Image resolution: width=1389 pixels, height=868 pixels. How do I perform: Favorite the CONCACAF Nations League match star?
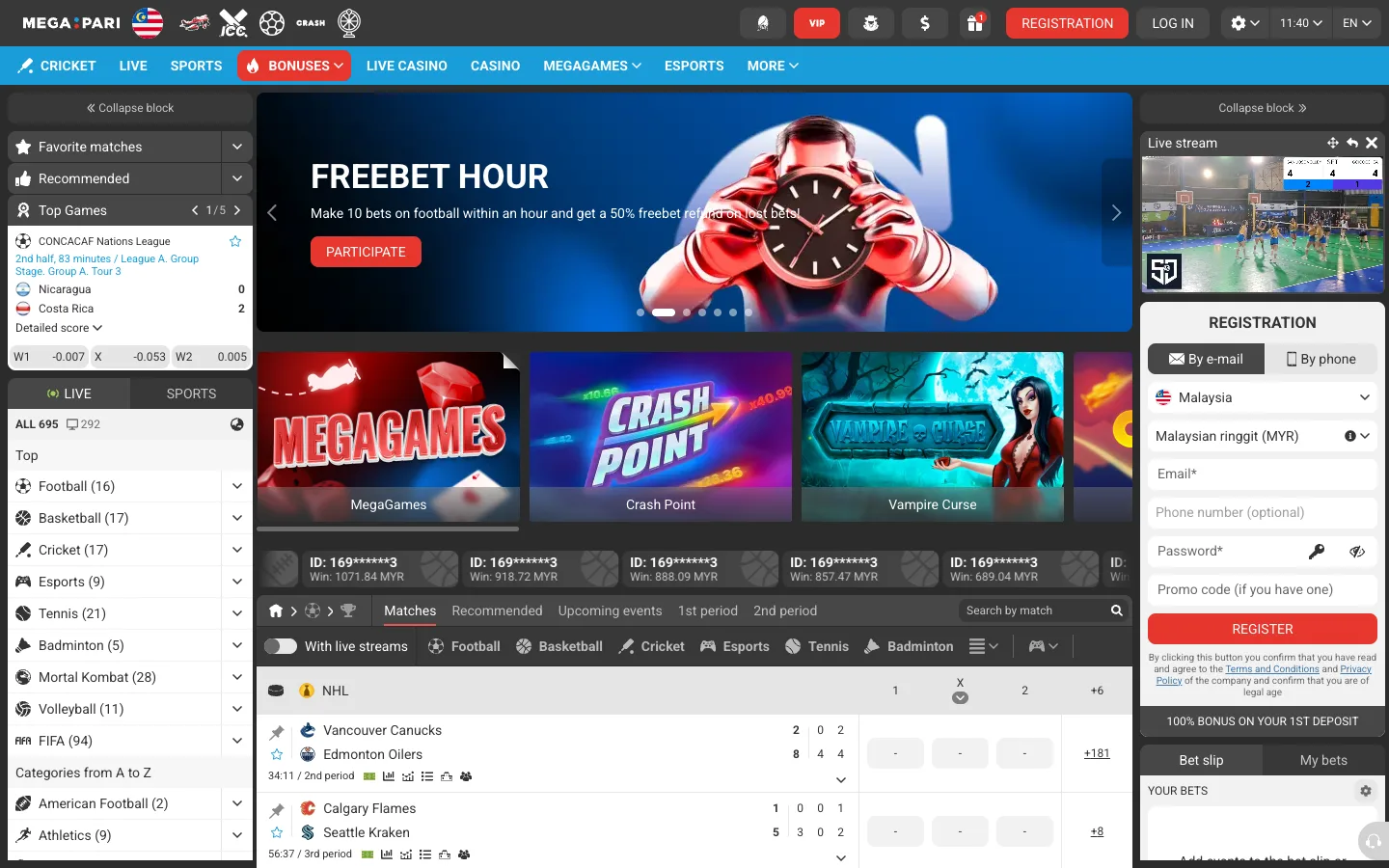[235, 241]
